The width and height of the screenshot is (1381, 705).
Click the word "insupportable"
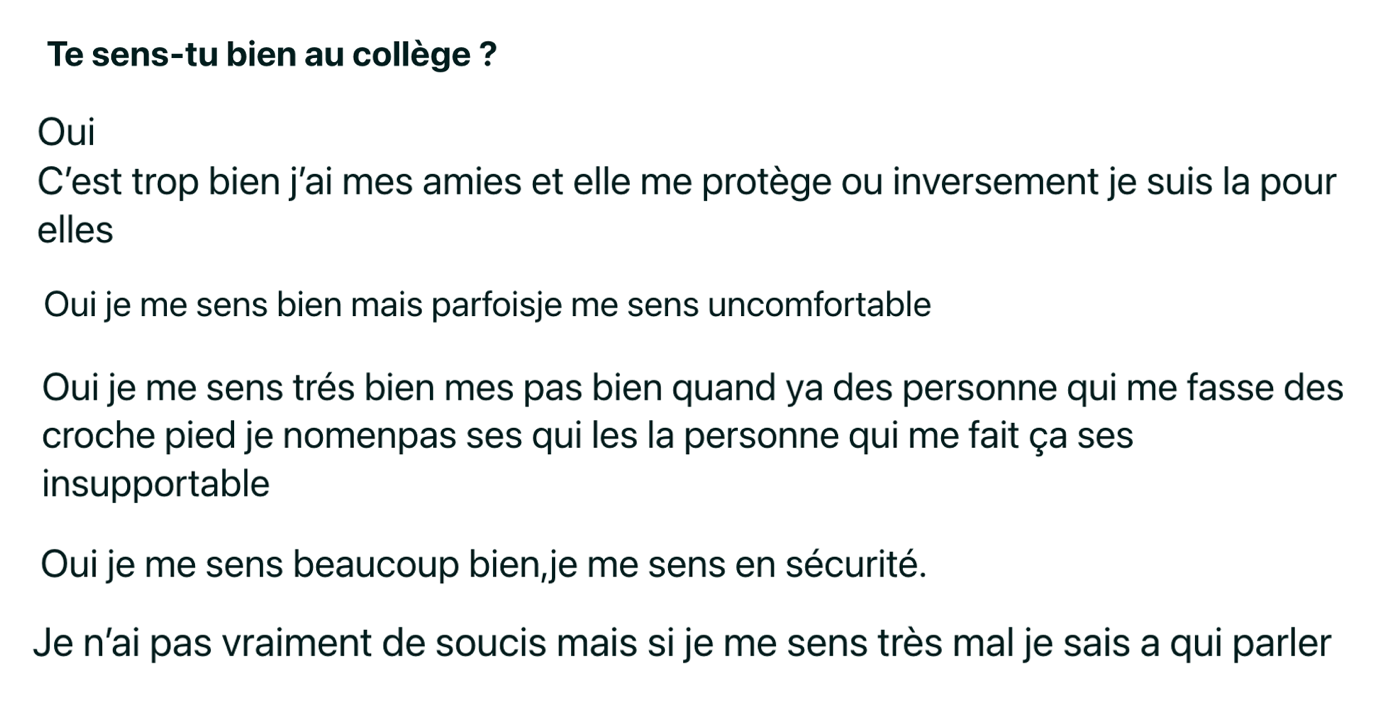(x=156, y=485)
